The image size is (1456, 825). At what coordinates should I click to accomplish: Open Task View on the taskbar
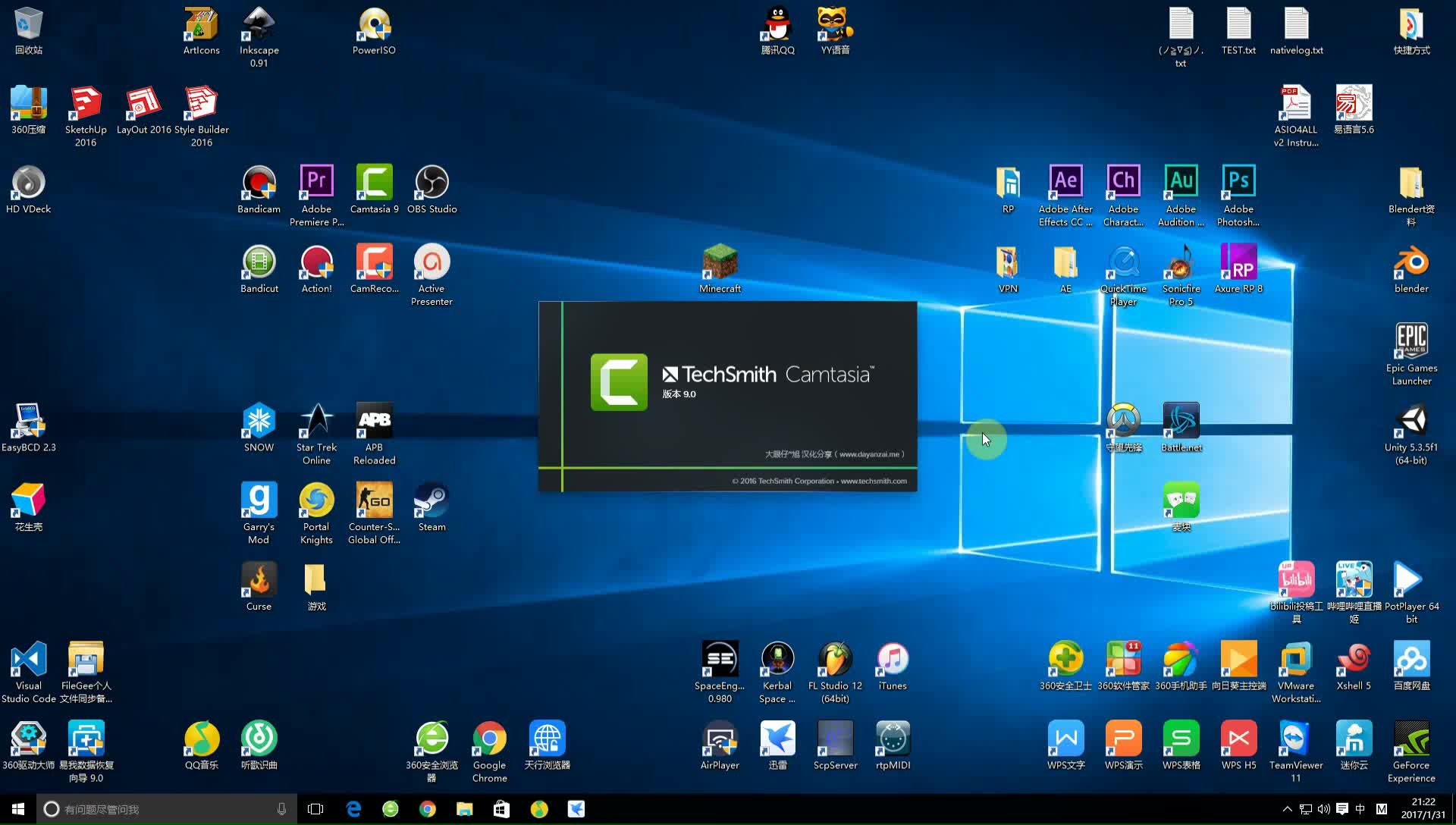click(x=315, y=809)
